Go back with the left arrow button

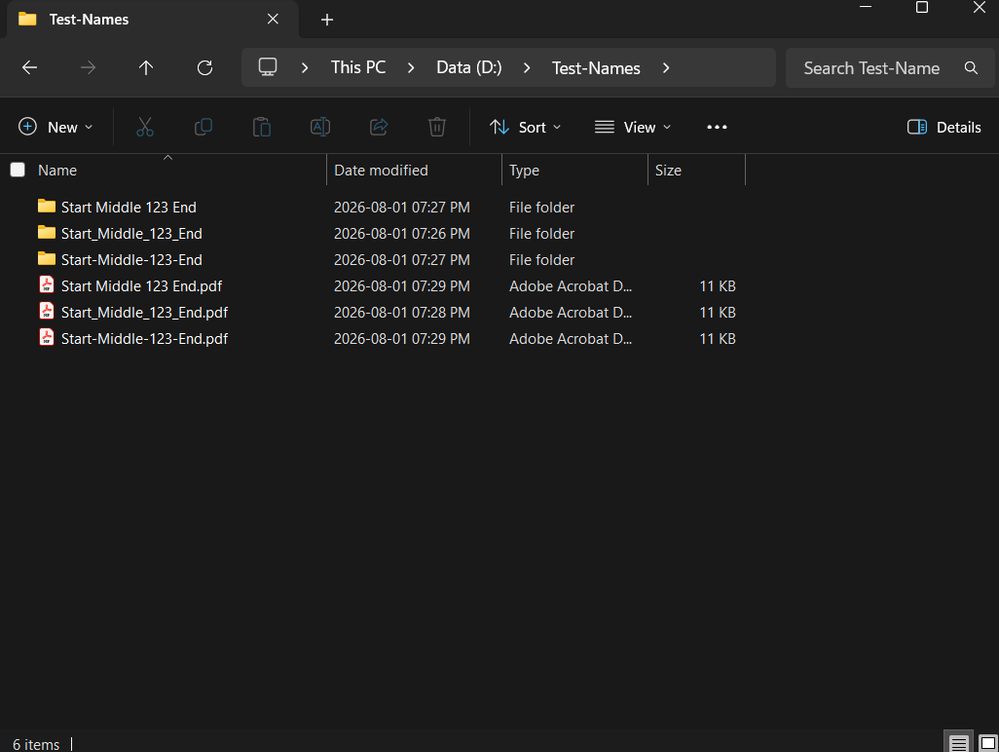(29, 68)
